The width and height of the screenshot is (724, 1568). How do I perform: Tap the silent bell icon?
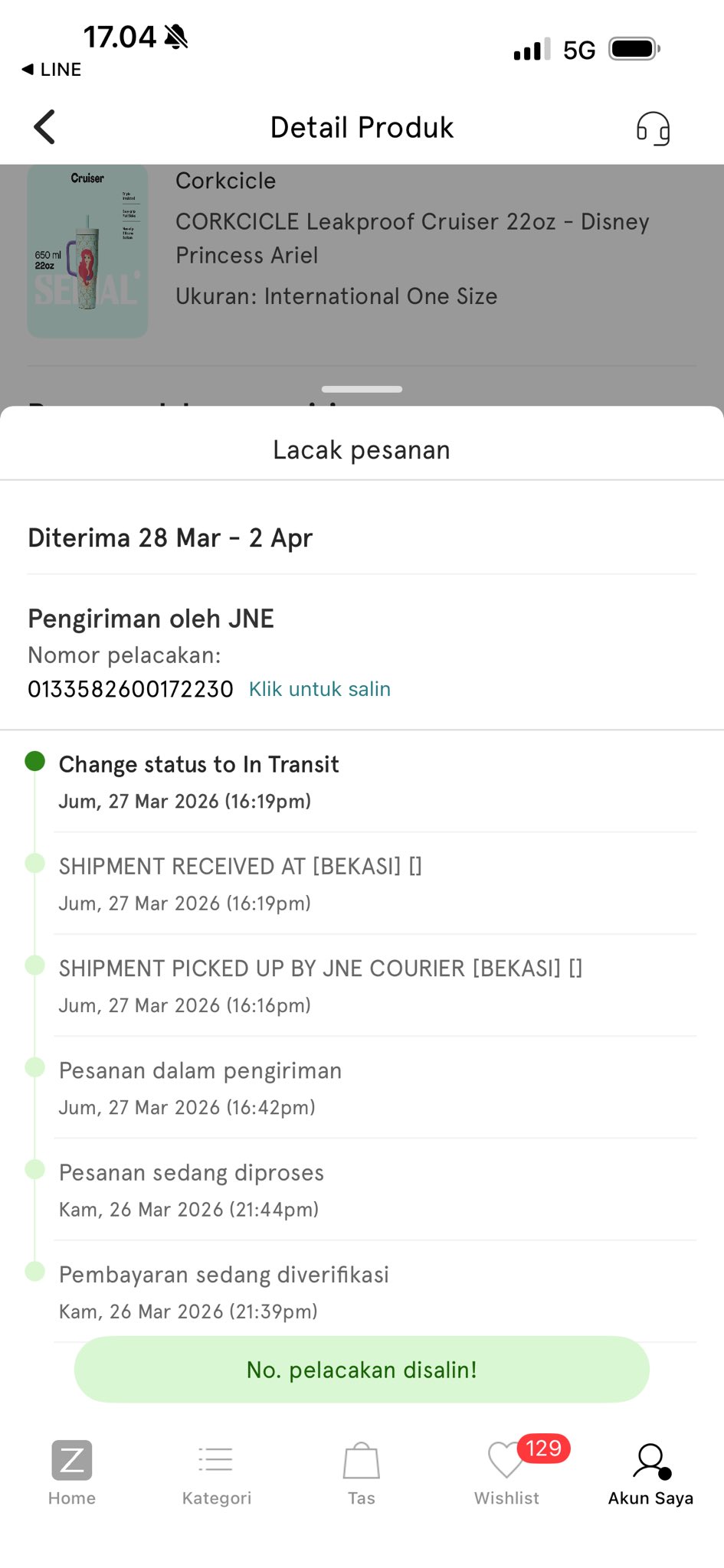click(176, 37)
